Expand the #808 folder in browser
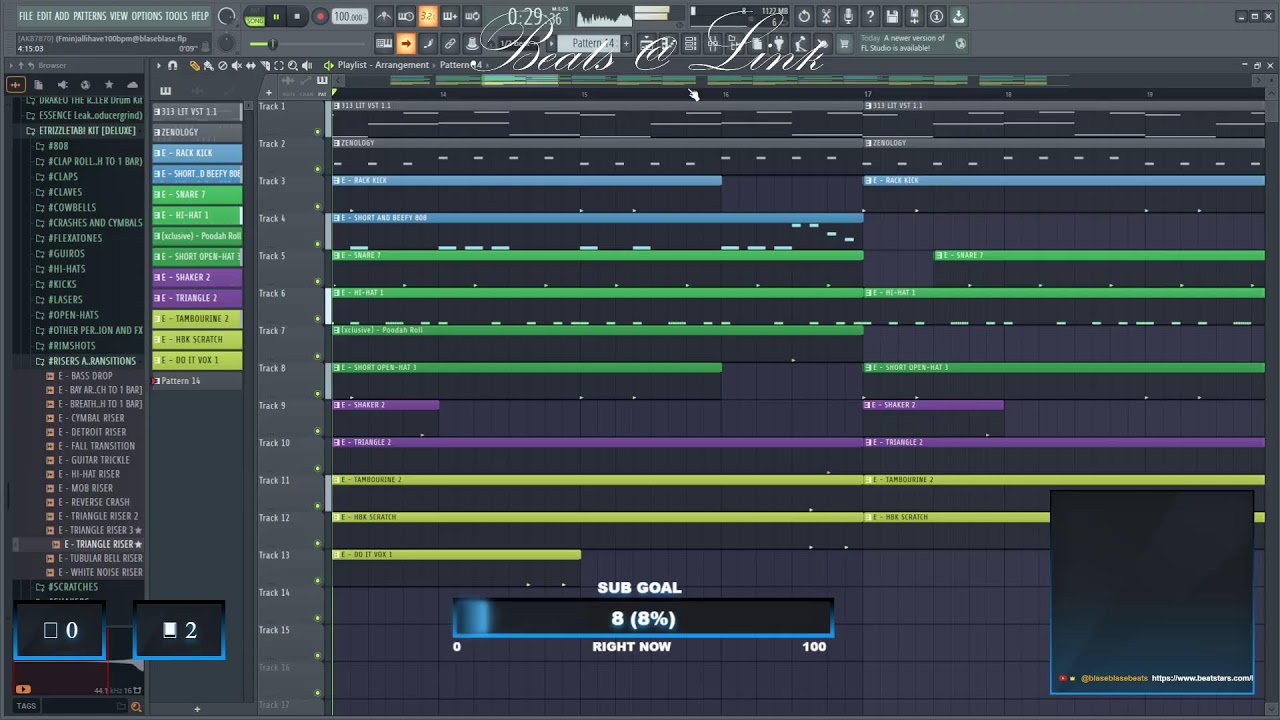Image resolution: width=1280 pixels, height=720 pixels. (52, 146)
